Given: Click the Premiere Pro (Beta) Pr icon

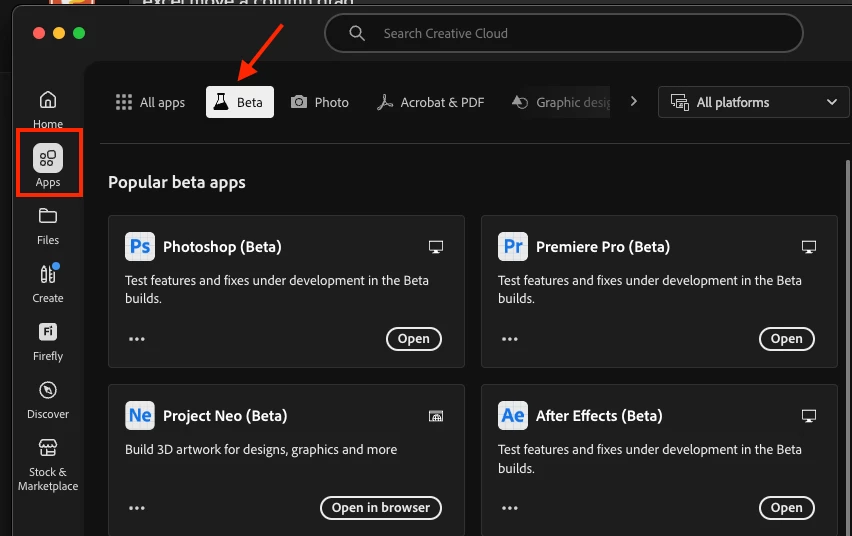Looking at the screenshot, I should (x=513, y=246).
